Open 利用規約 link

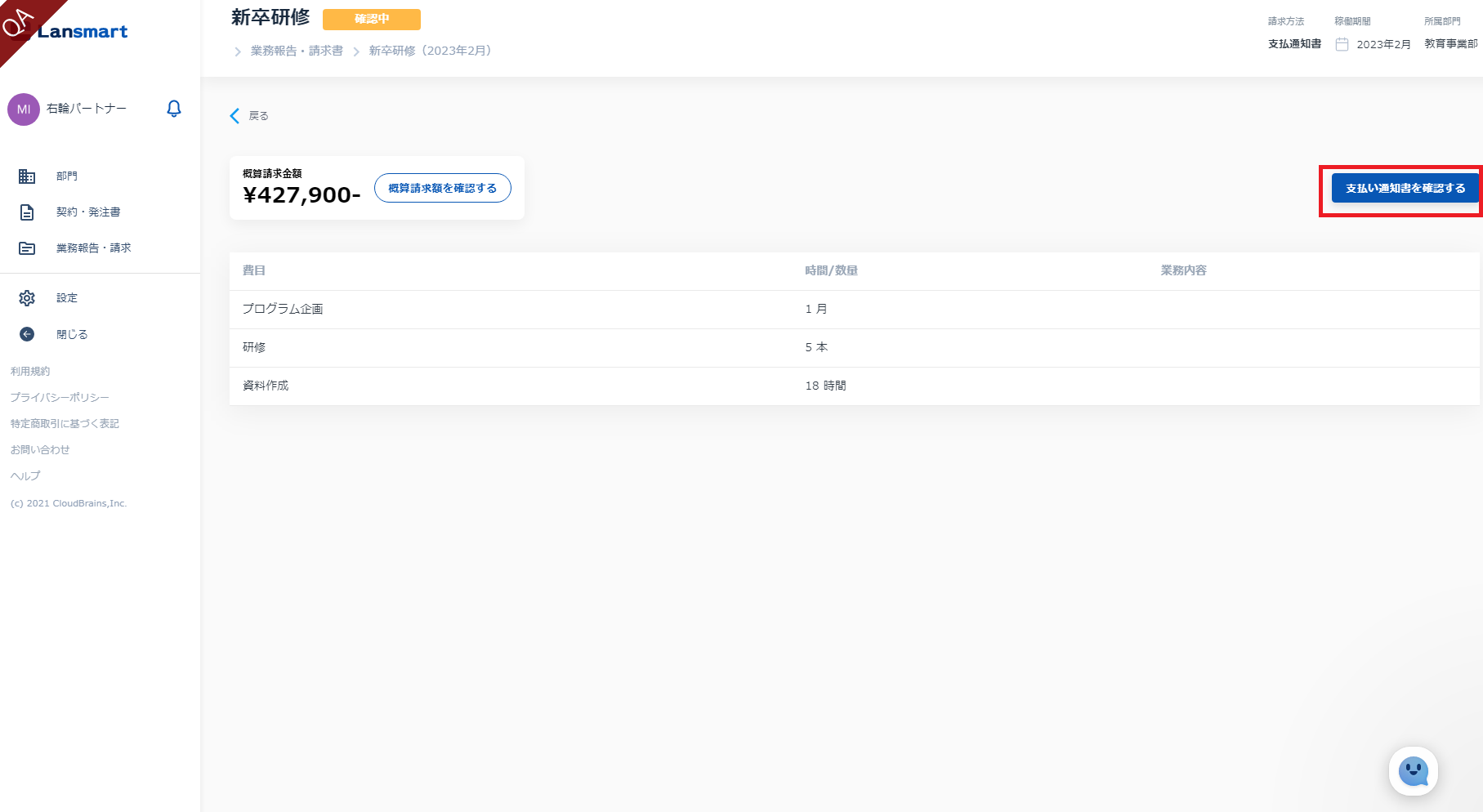click(30, 371)
